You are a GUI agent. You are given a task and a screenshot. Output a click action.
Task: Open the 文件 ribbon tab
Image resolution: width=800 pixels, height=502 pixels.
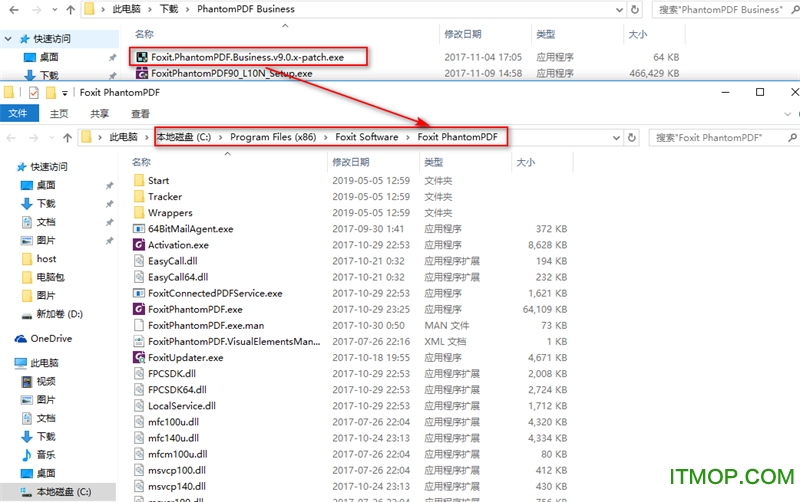click(x=19, y=113)
